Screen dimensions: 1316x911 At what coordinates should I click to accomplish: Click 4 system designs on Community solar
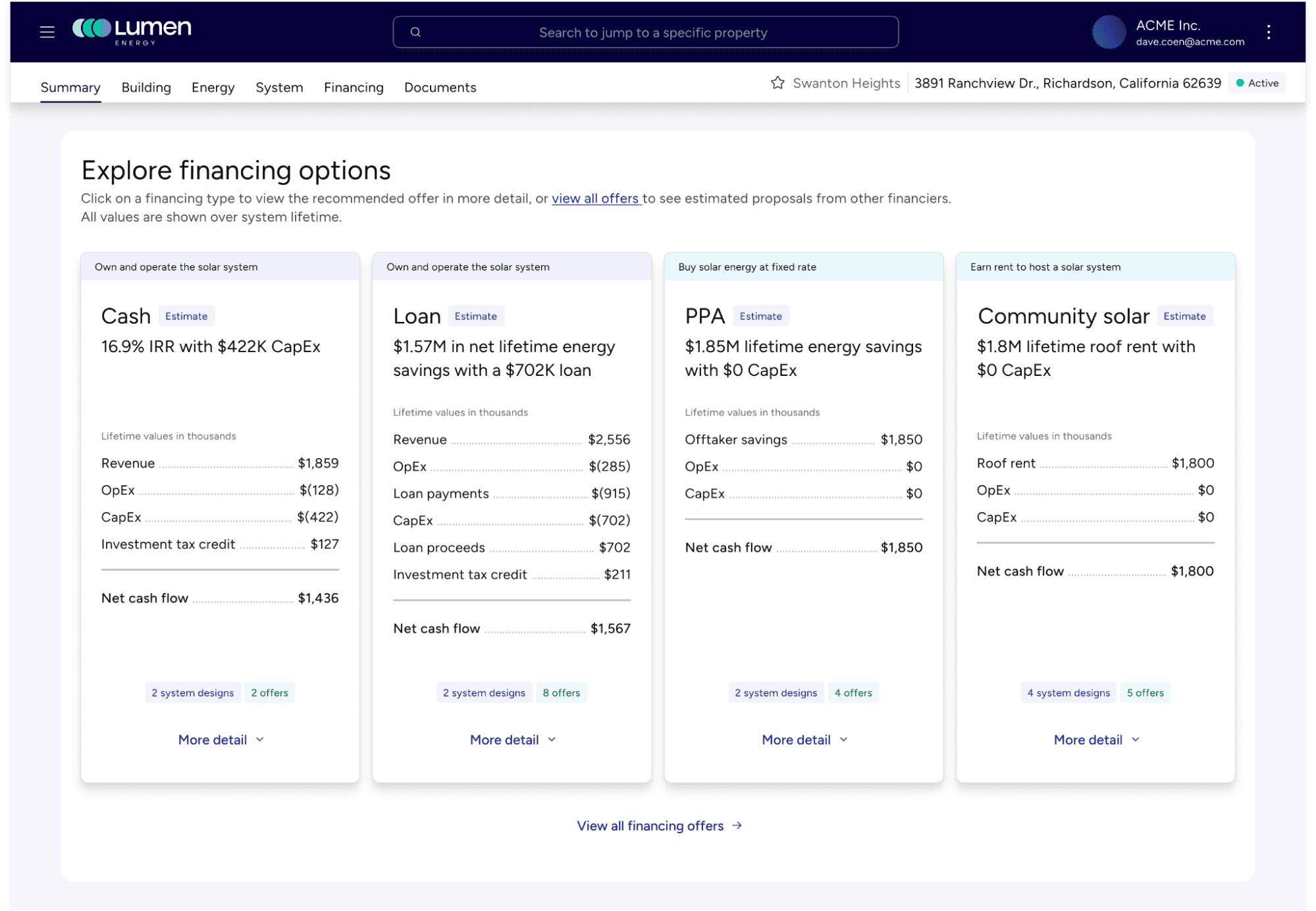click(x=1068, y=692)
